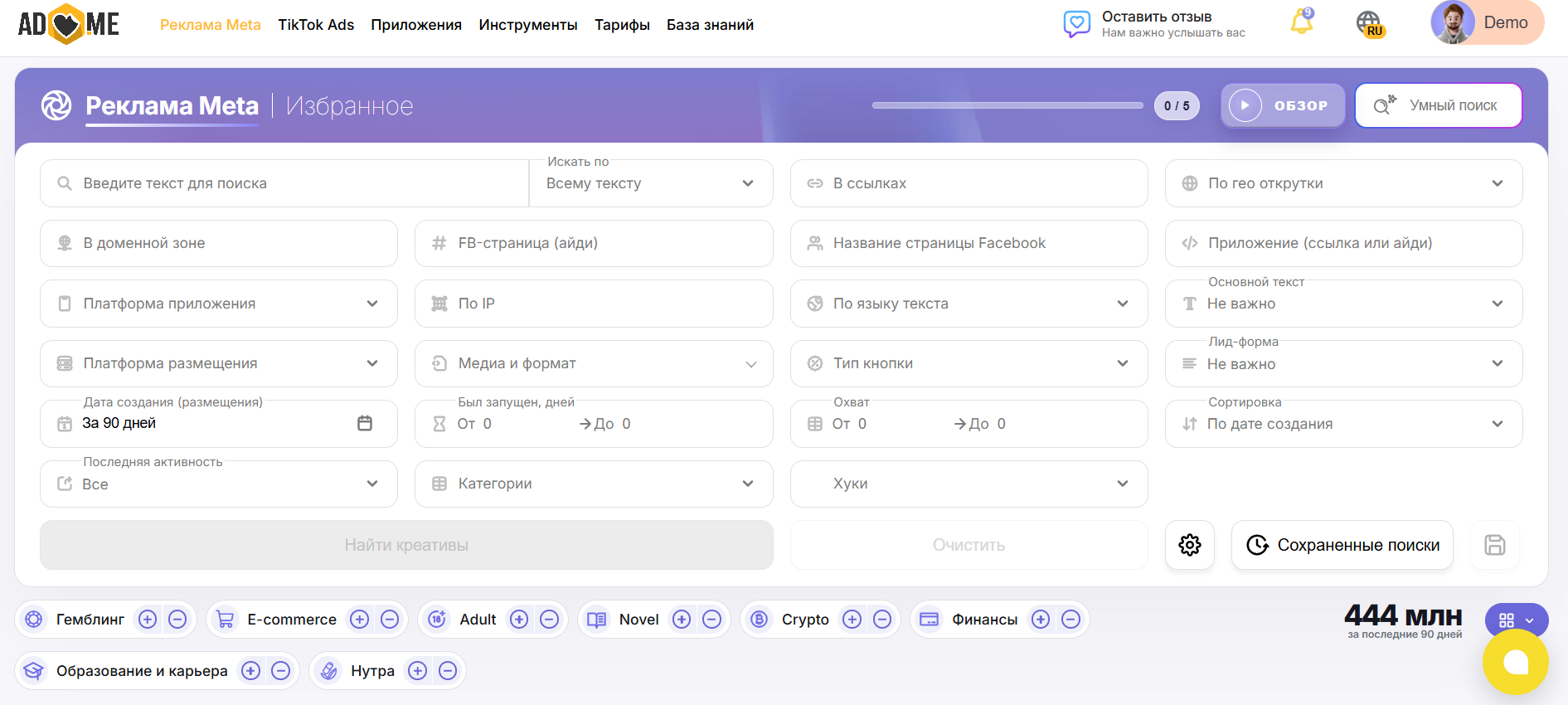This screenshot has height=705, width=1568.
Task: Open the calendar icon in date field
Action: (365, 423)
